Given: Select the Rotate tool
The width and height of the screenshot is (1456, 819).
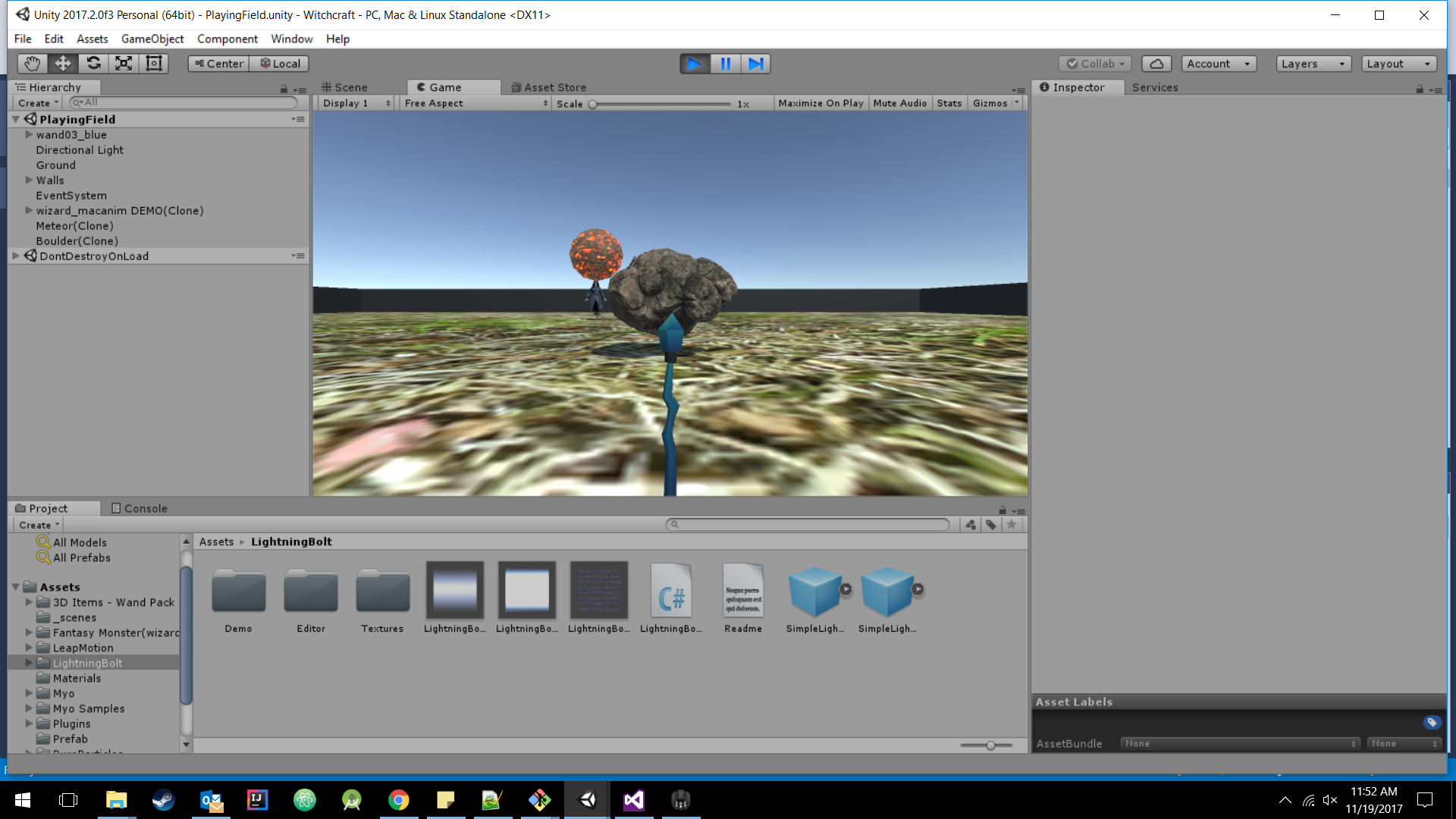Looking at the screenshot, I should point(93,64).
